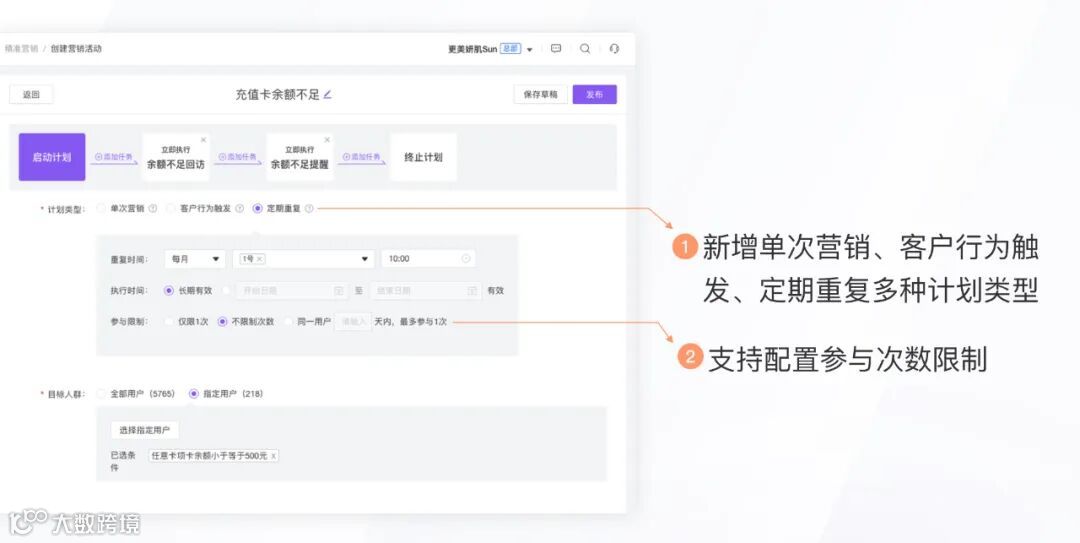Screen dimensions: 1080x543
Task: Click the 10:00 time input field
Action: tap(428, 258)
